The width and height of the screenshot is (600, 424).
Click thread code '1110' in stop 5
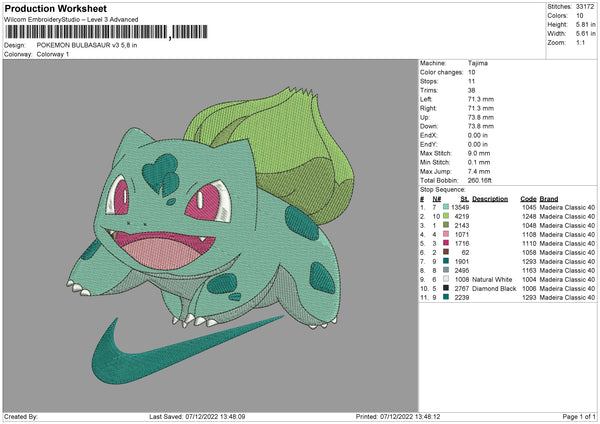529,243
